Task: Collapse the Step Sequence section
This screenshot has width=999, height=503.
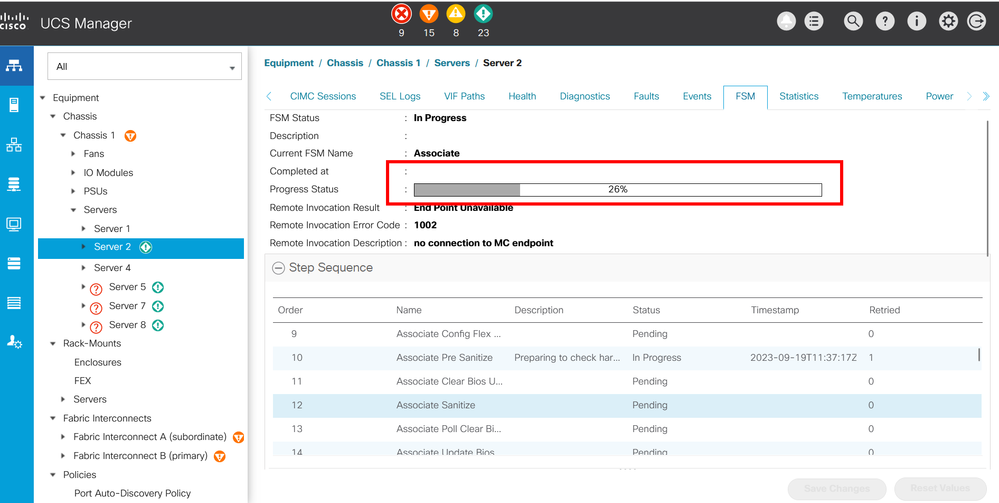Action: coord(278,268)
